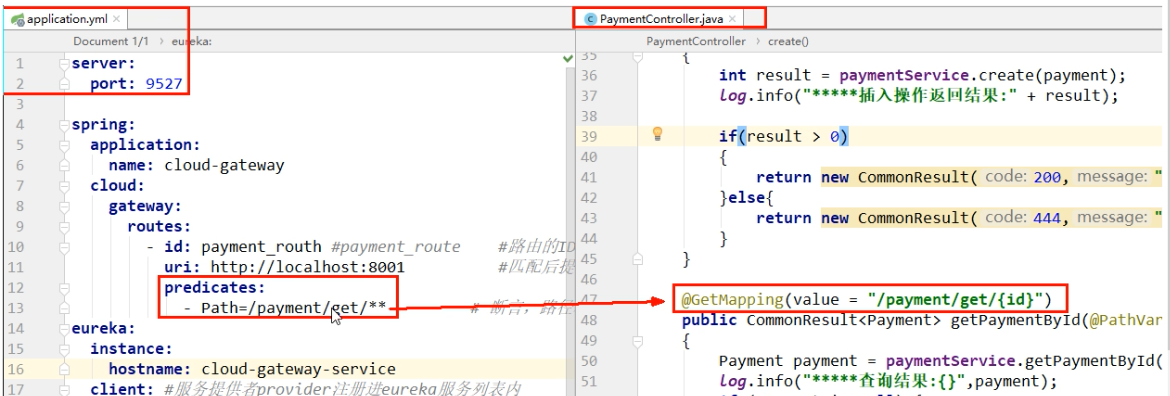Collapse the eureka block fold marker
The height and width of the screenshot is (396, 1170).
65,328
